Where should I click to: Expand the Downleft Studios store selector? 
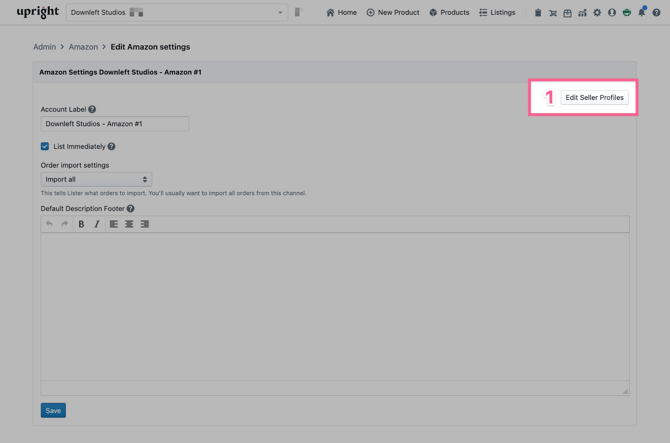[176, 13]
